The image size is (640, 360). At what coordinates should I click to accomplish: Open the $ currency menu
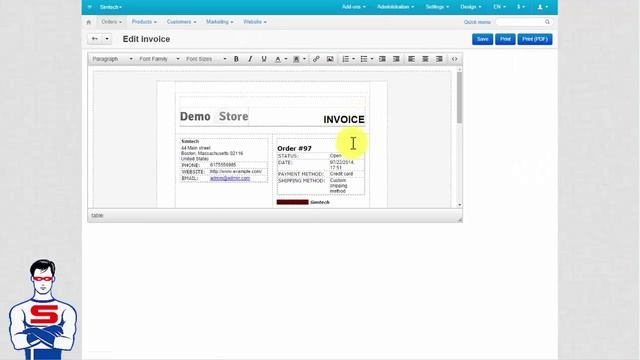pyautogui.click(x=521, y=7)
